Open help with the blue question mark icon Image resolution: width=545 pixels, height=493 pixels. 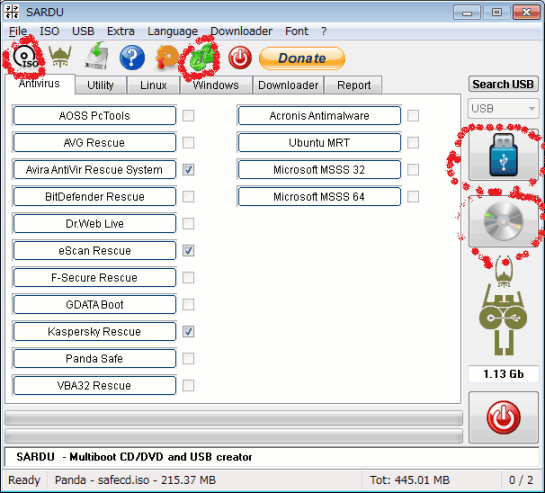pyautogui.click(x=132, y=57)
